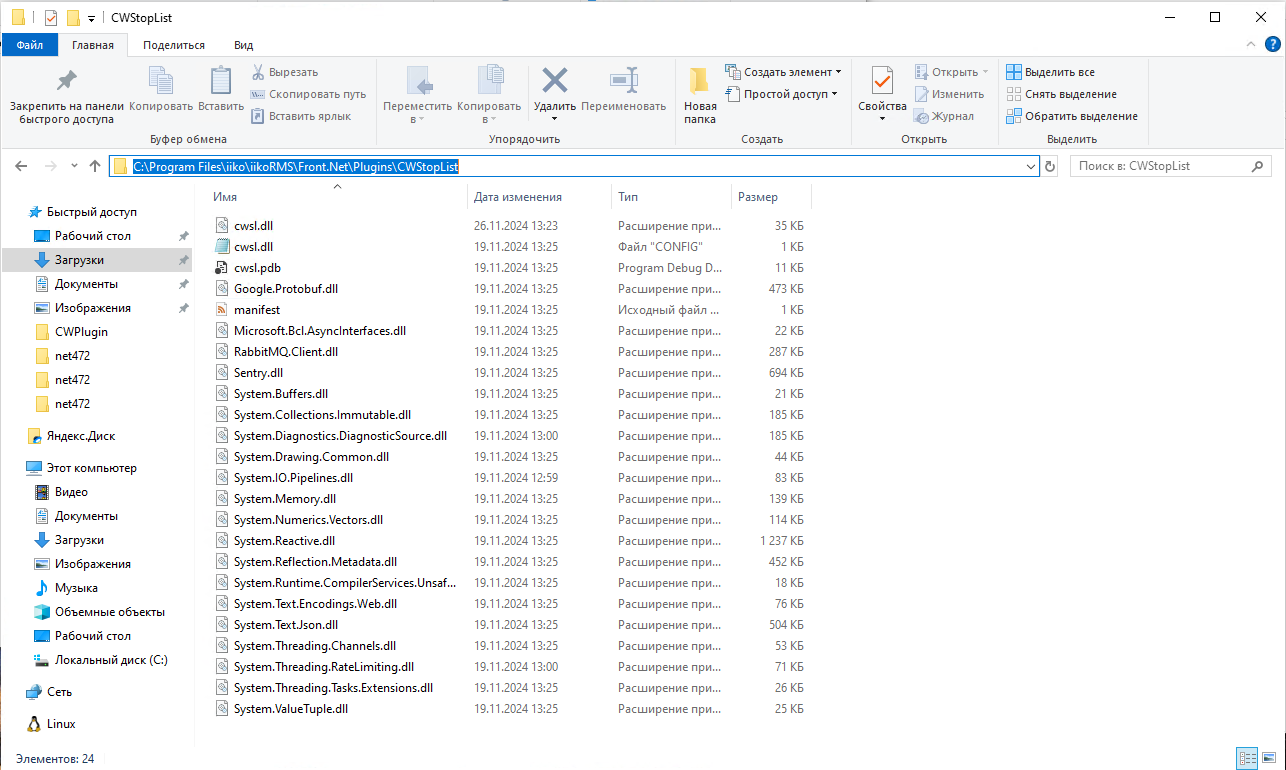The height and width of the screenshot is (770, 1286).
Task: Open the File (Файл) menu
Action: pyautogui.click(x=30, y=45)
